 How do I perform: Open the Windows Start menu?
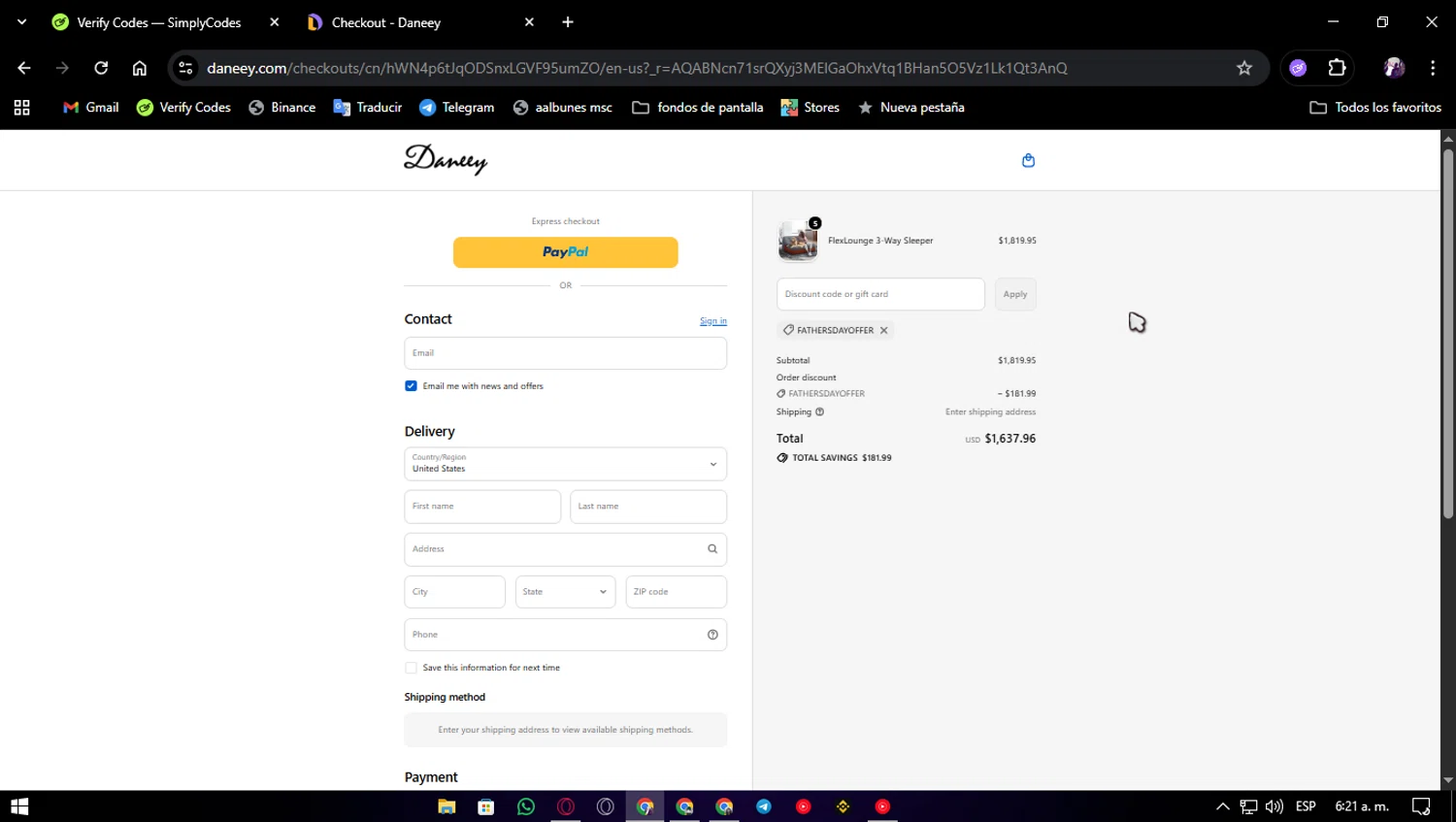point(19,806)
